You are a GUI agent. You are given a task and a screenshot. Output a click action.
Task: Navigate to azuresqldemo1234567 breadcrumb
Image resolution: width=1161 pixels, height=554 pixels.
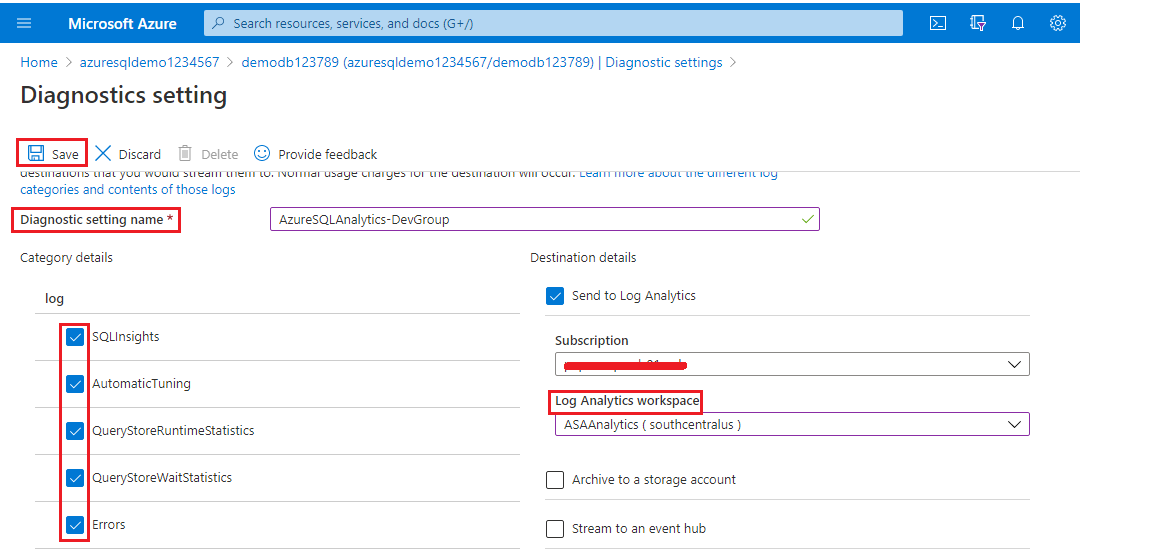149,62
